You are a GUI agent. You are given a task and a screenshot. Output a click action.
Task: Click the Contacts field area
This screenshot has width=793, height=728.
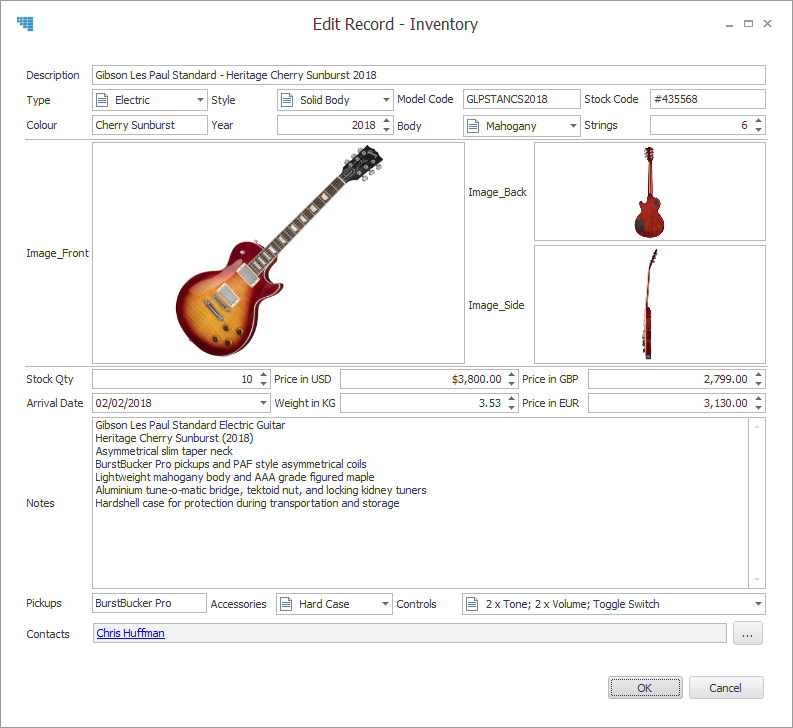410,633
